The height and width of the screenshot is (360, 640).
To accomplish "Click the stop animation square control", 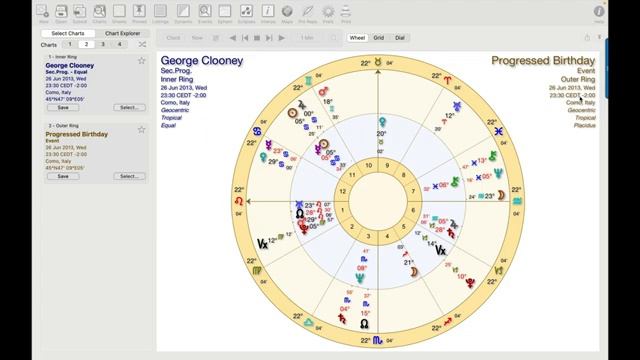I will pos(257,38).
